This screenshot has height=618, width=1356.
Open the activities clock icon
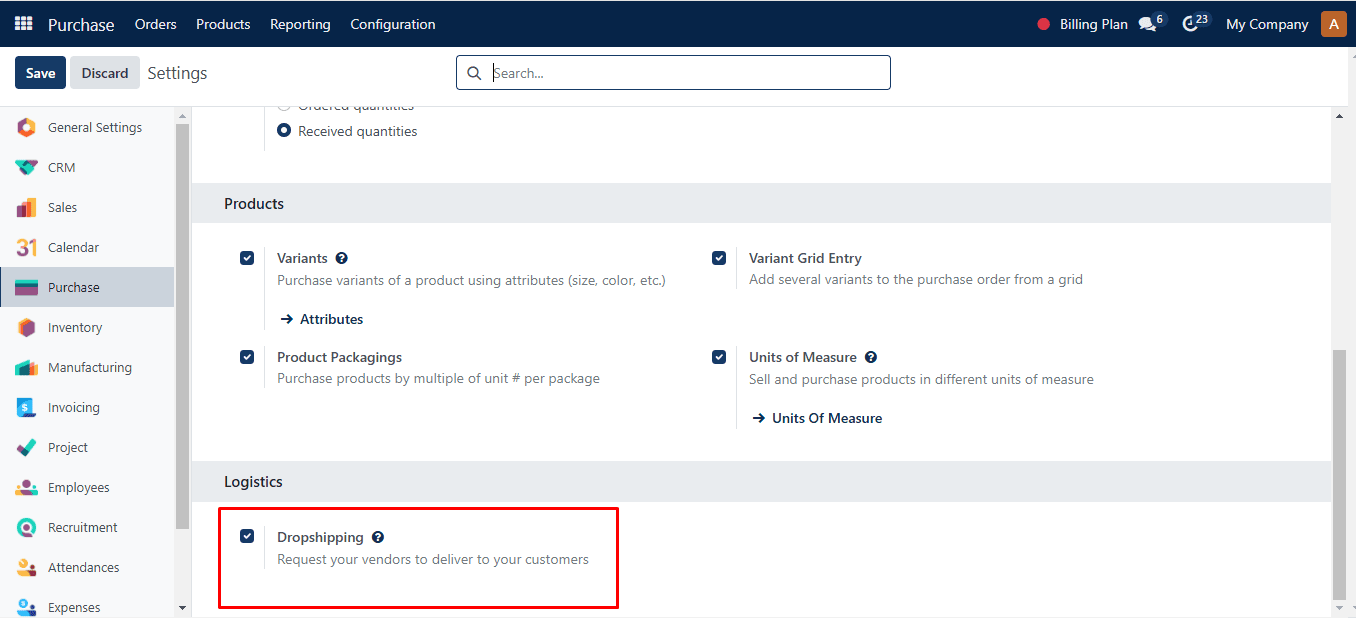tap(1190, 24)
